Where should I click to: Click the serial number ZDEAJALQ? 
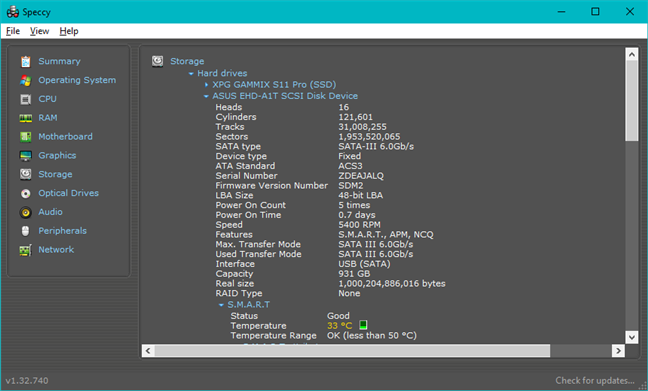pyautogui.click(x=361, y=176)
